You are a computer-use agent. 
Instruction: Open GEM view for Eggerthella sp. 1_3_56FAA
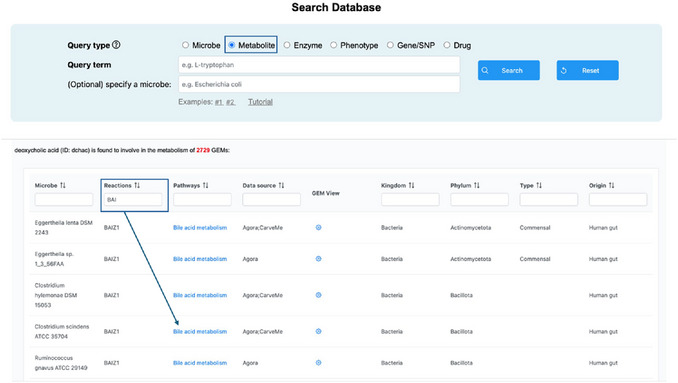pyautogui.click(x=318, y=259)
